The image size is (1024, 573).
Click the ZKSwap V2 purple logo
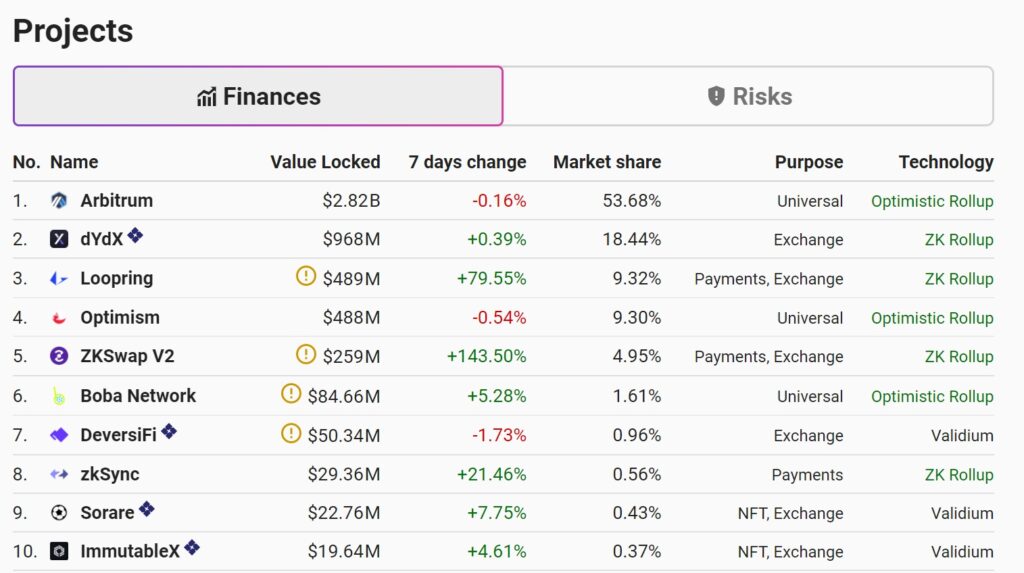tap(59, 356)
